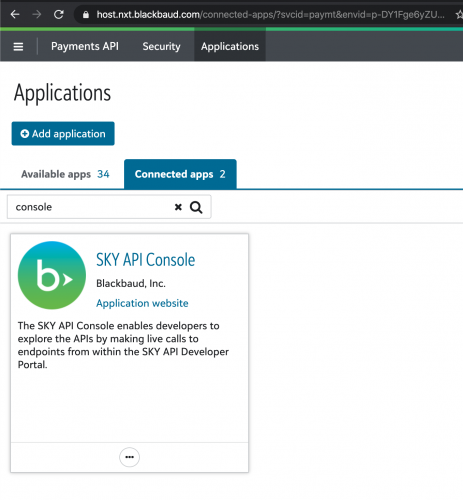Go forward with the browser forward arrow
The height and width of the screenshot is (500, 463).
37,14
